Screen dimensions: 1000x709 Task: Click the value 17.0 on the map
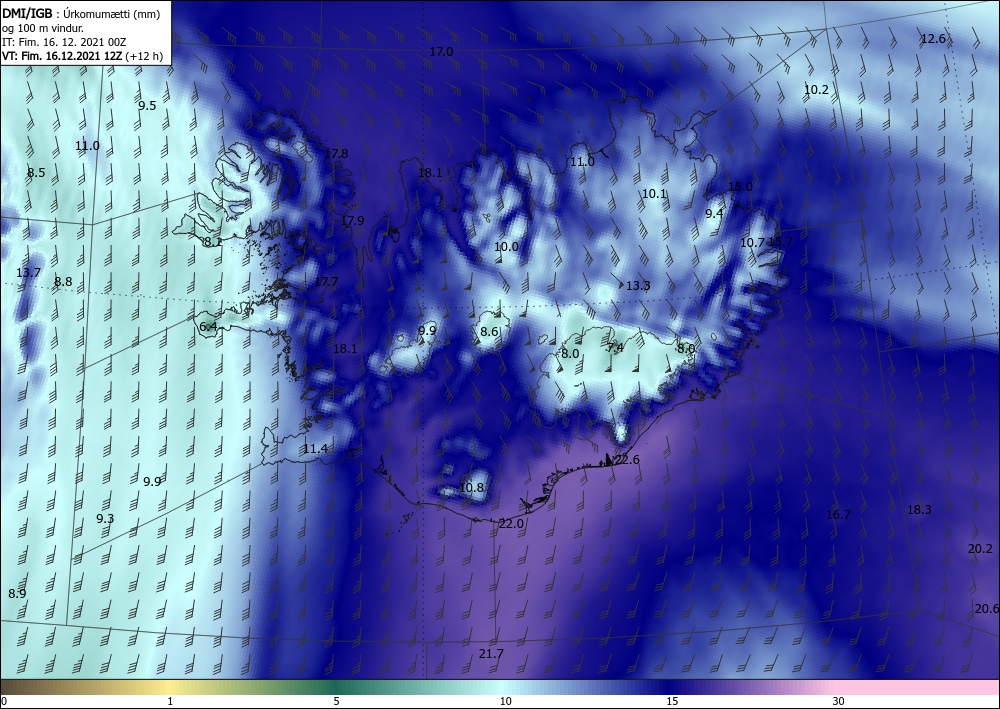pyautogui.click(x=441, y=52)
